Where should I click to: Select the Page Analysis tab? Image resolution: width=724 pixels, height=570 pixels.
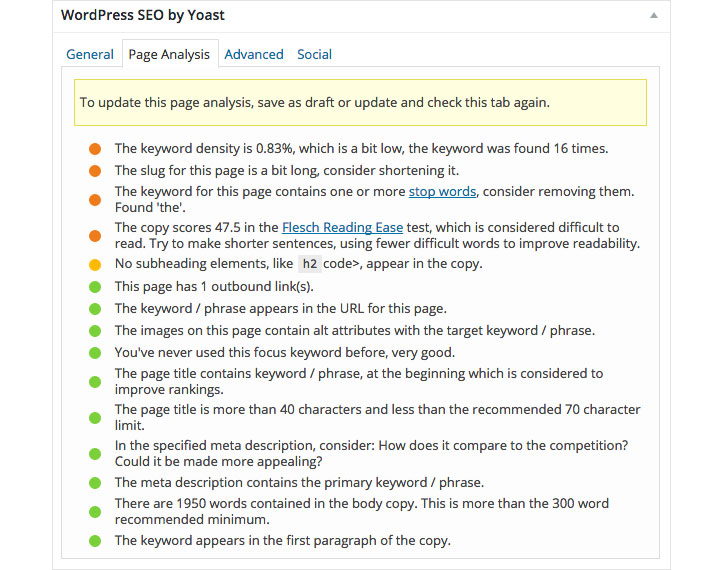coord(169,54)
